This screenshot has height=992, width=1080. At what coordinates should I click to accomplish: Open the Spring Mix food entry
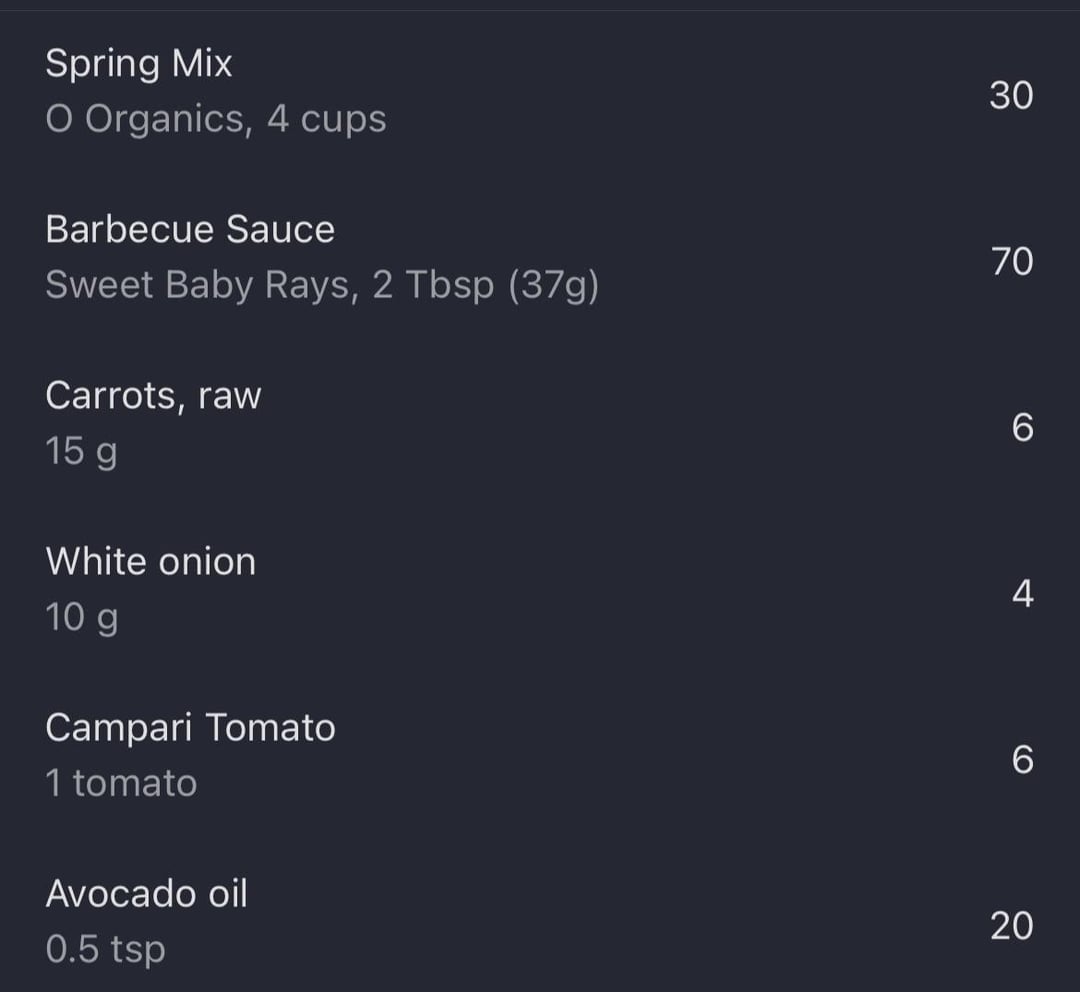[540, 92]
